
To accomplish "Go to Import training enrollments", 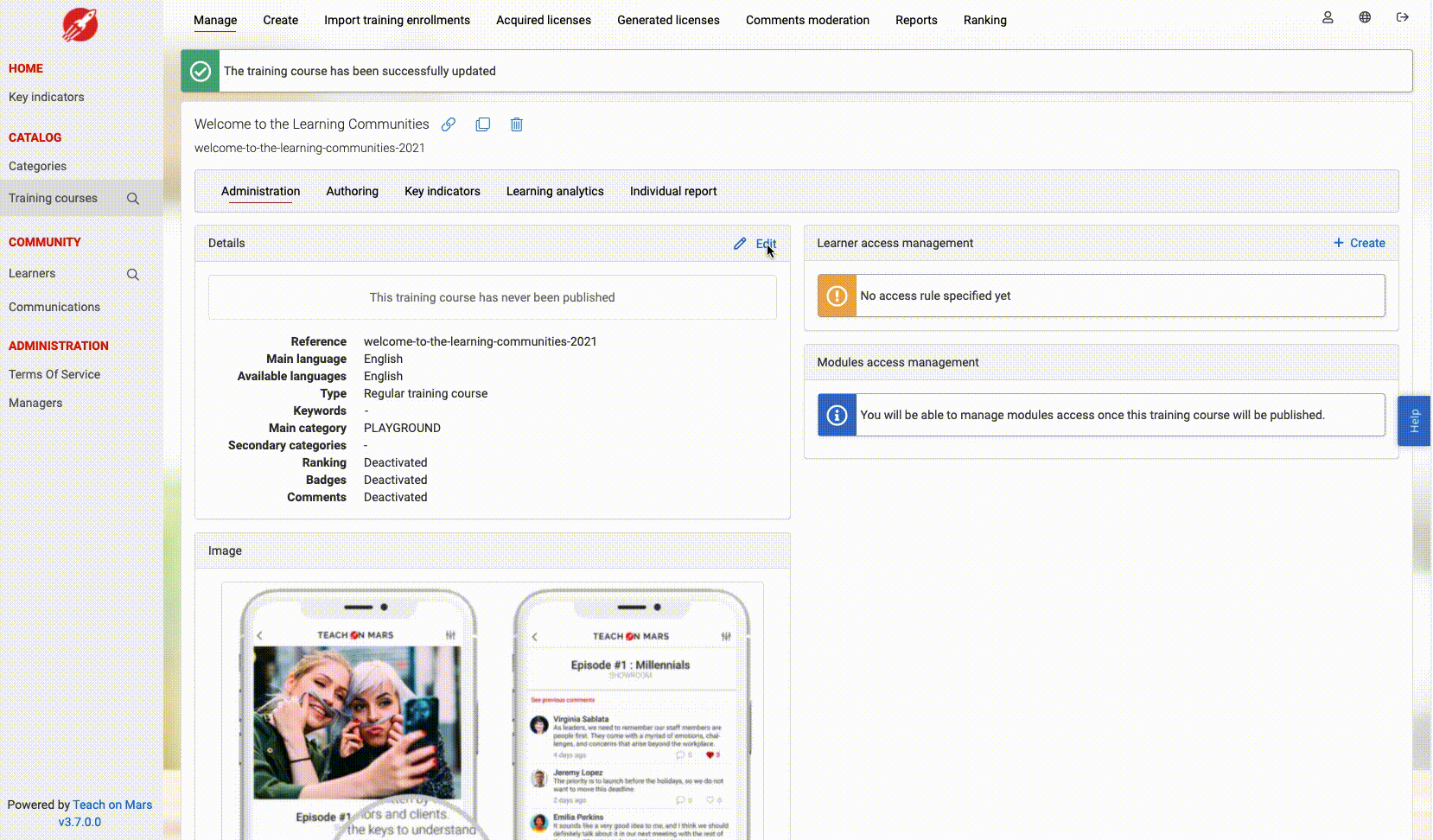I will tap(397, 20).
